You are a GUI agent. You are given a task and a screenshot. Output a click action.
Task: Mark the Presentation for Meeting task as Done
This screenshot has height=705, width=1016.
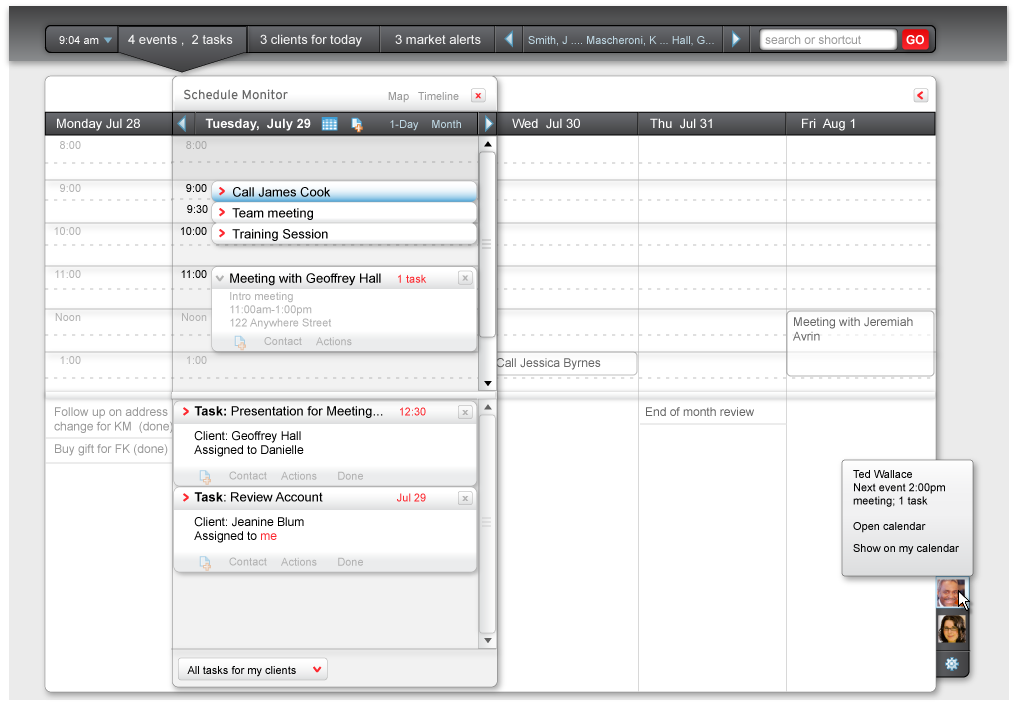coord(350,476)
